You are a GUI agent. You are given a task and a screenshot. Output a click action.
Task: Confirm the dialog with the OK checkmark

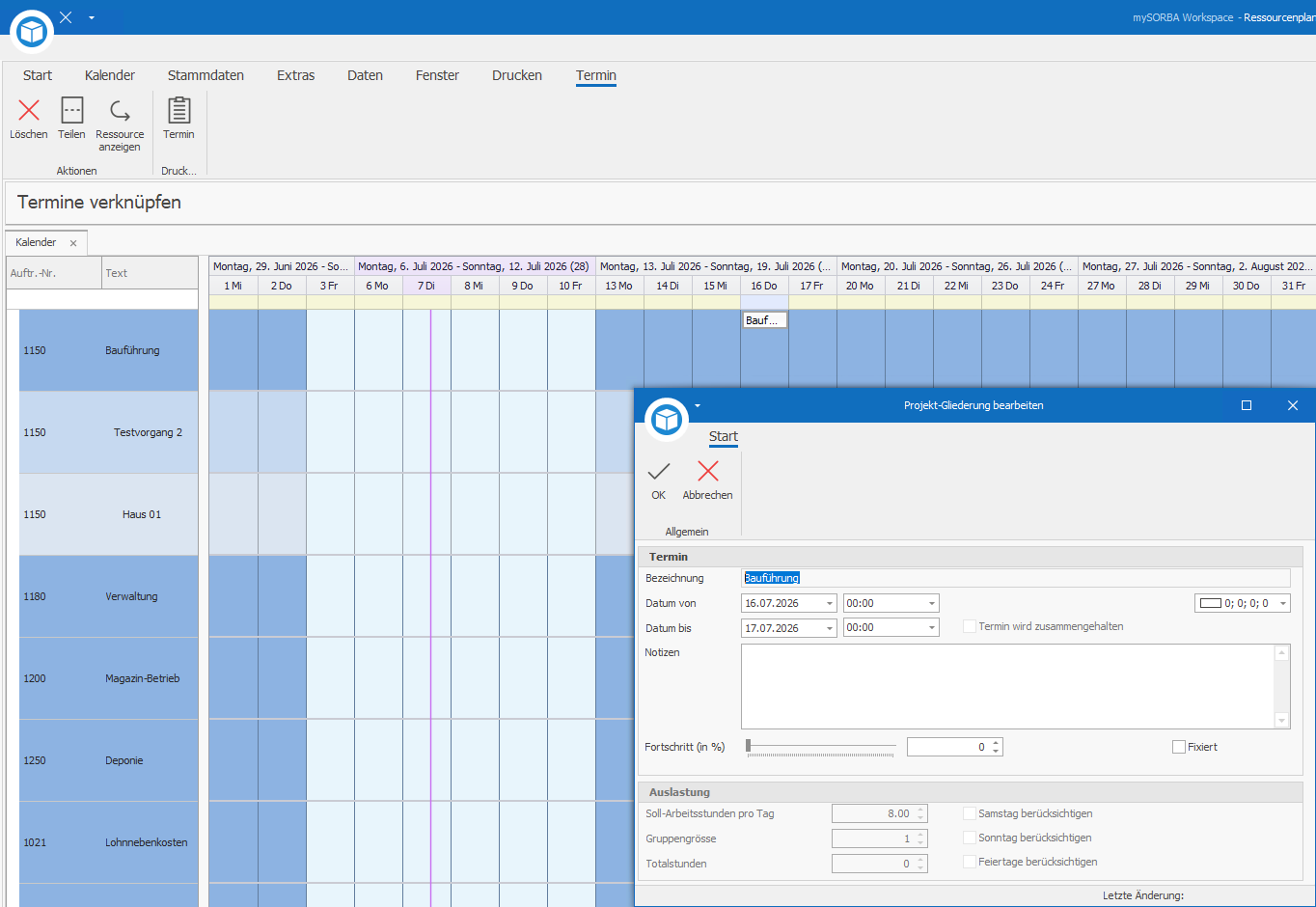coord(659,471)
